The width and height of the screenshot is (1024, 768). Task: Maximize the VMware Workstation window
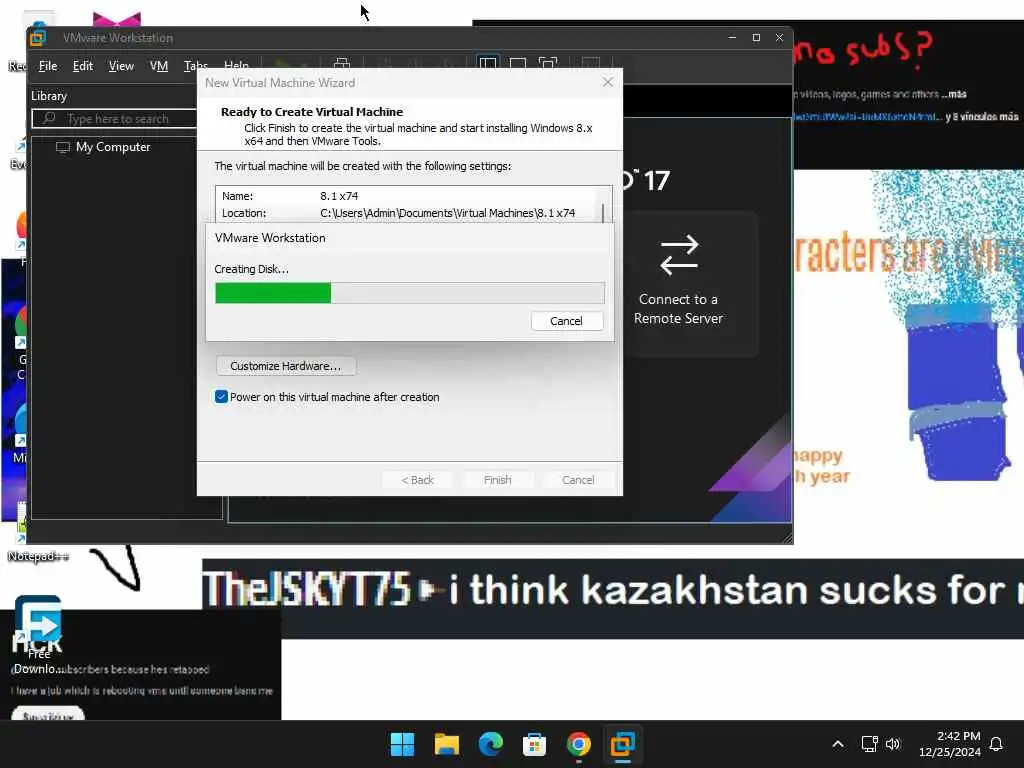click(756, 37)
